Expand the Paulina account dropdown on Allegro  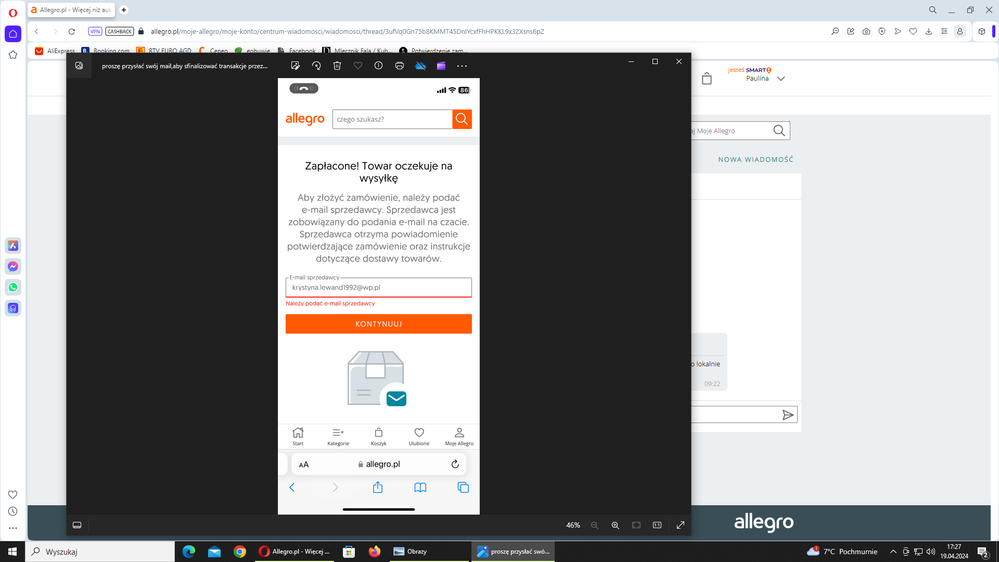[x=781, y=78]
